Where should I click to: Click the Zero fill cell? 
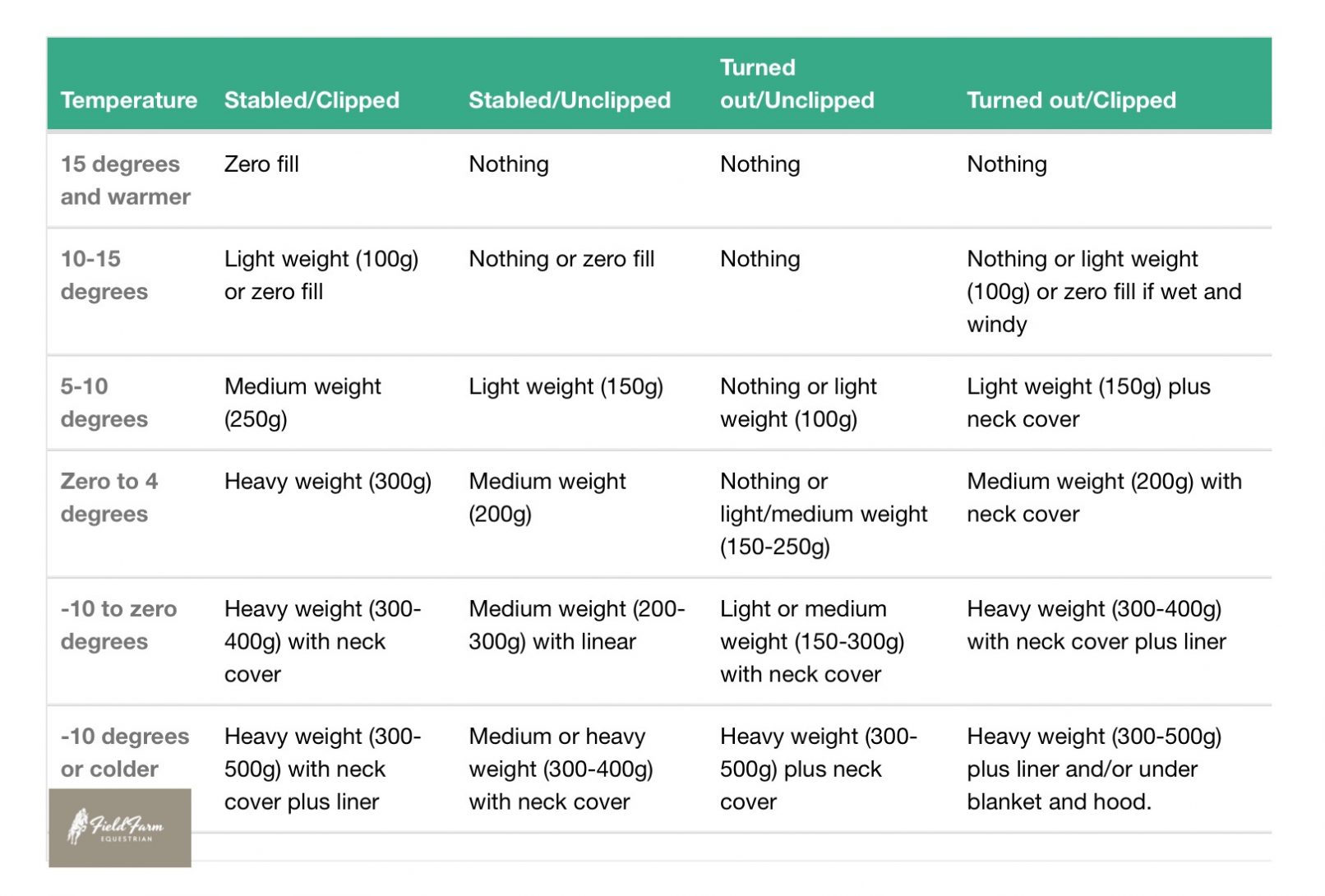pyautogui.click(x=261, y=164)
